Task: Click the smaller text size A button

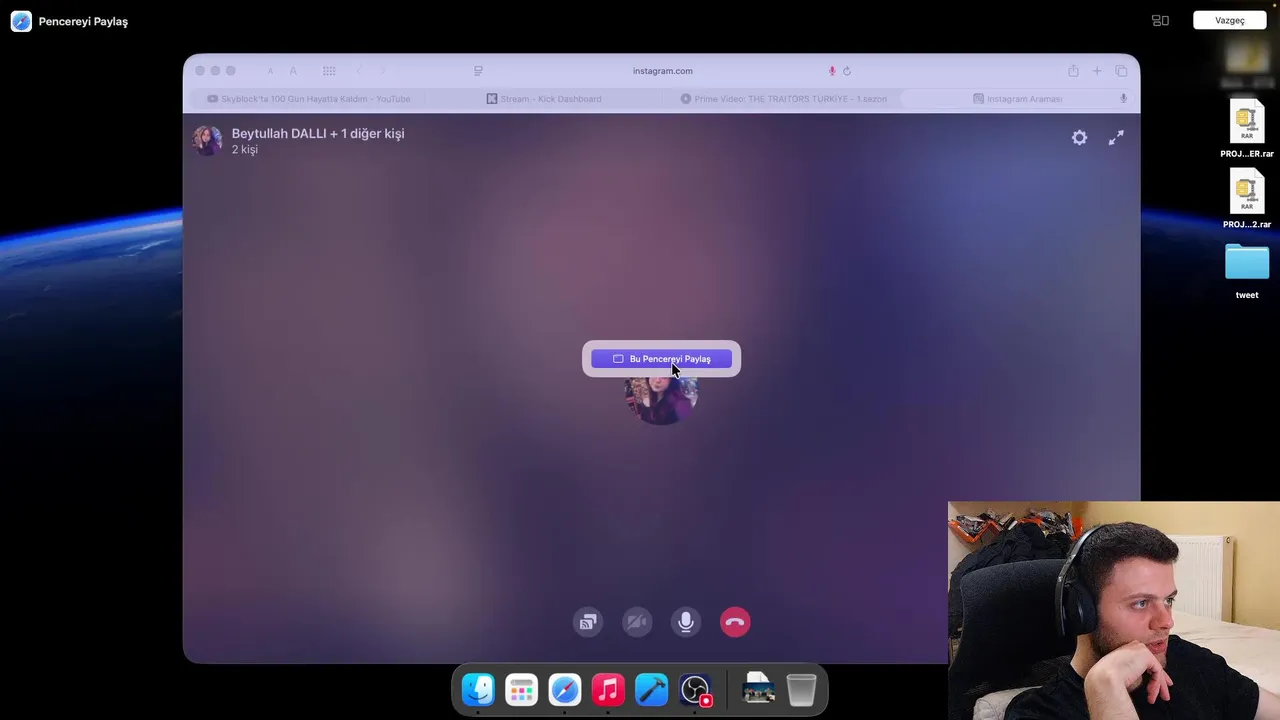Action: tap(270, 71)
